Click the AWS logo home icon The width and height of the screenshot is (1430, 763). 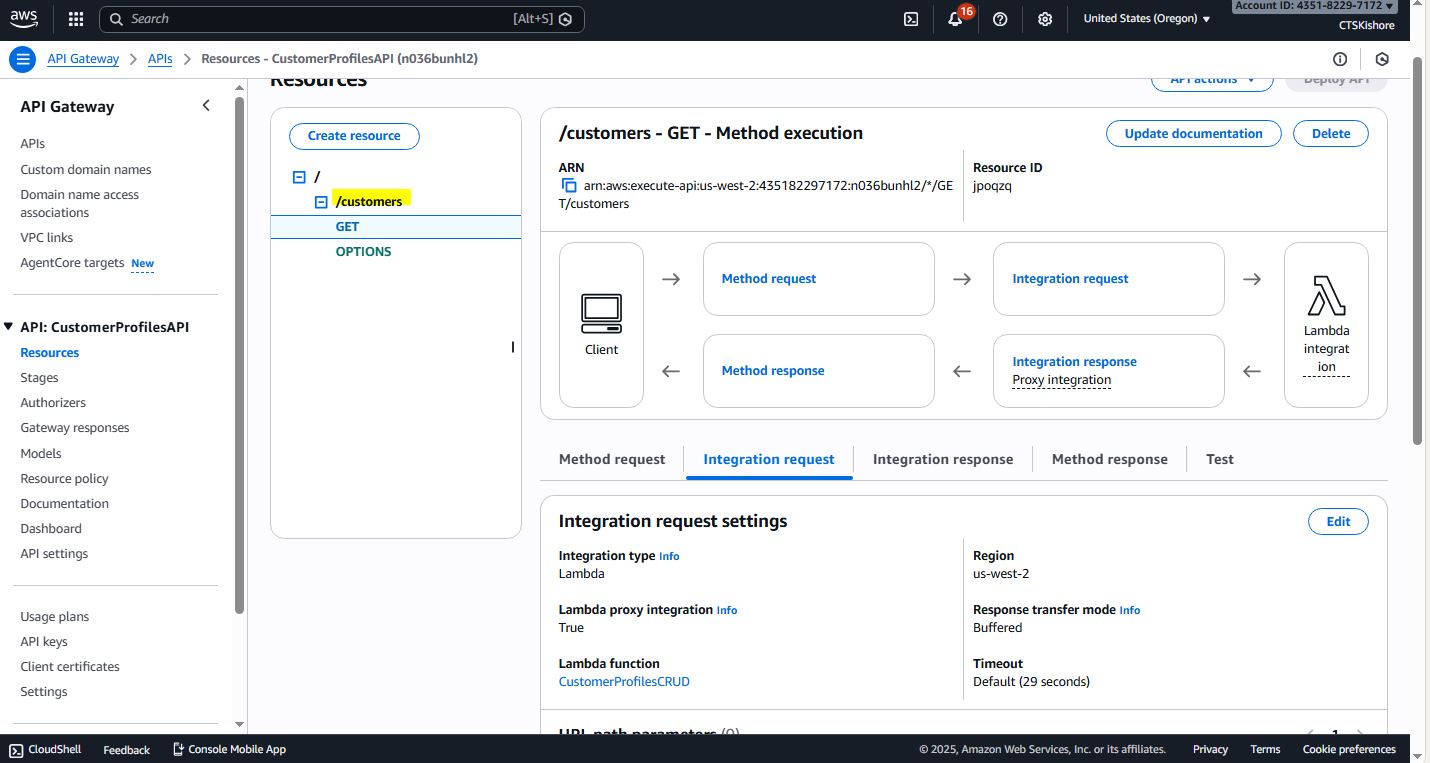[24, 18]
